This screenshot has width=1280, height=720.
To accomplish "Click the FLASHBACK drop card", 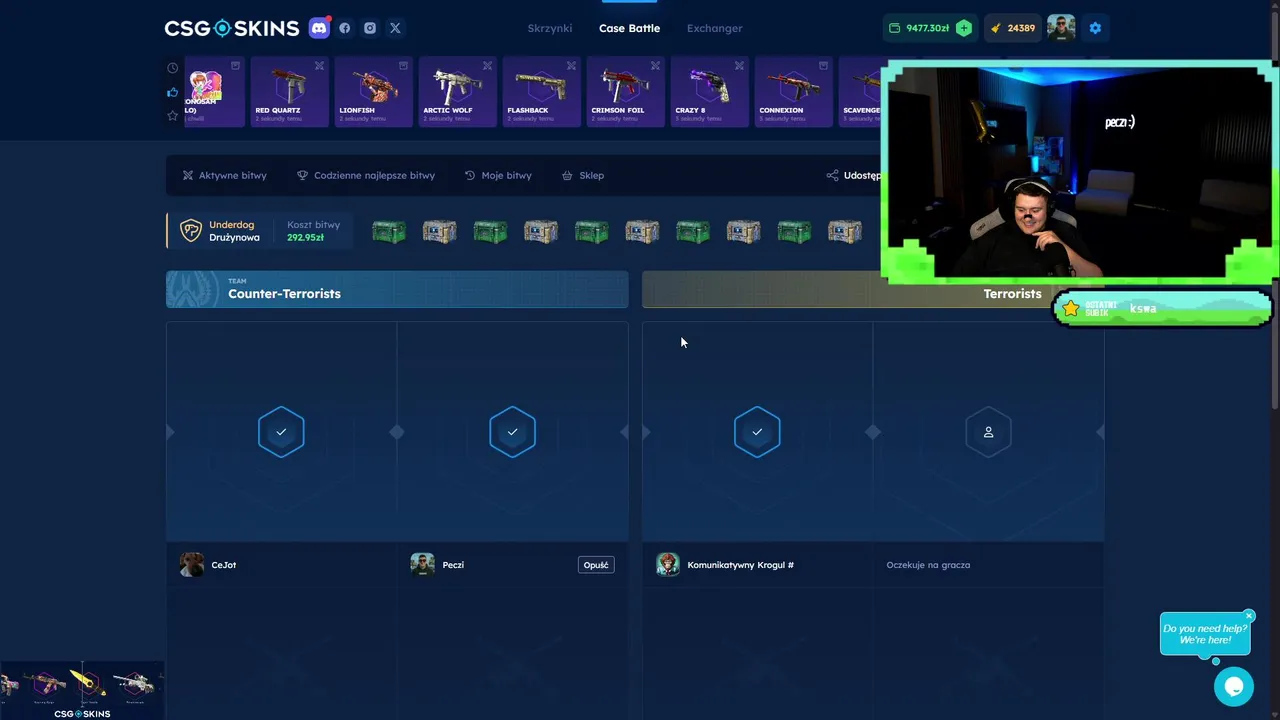I will [x=542, y=92].
